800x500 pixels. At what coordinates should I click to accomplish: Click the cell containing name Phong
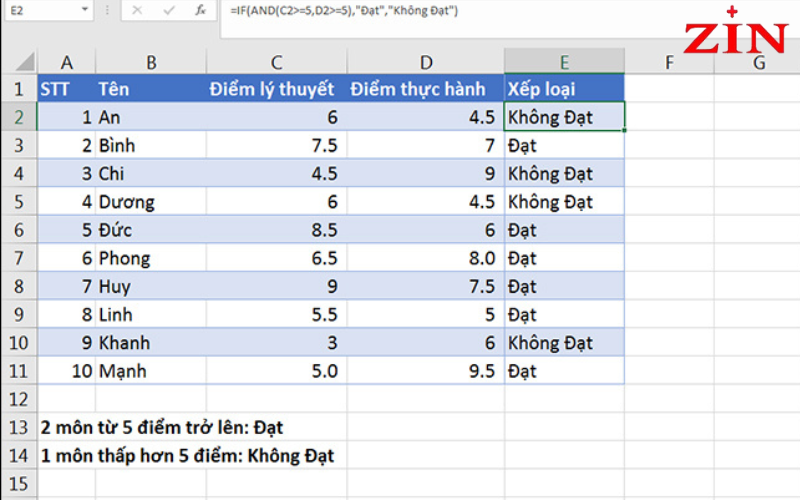pyautogui.click(x=151, y=258)
